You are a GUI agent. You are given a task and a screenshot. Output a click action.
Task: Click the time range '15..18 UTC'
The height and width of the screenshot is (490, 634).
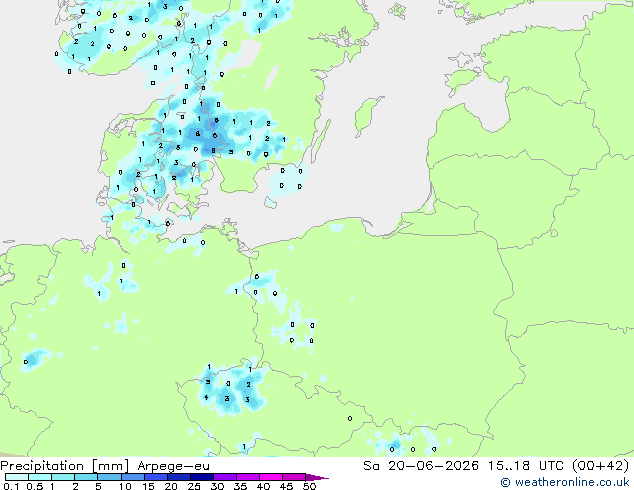(x=526, y=466)
